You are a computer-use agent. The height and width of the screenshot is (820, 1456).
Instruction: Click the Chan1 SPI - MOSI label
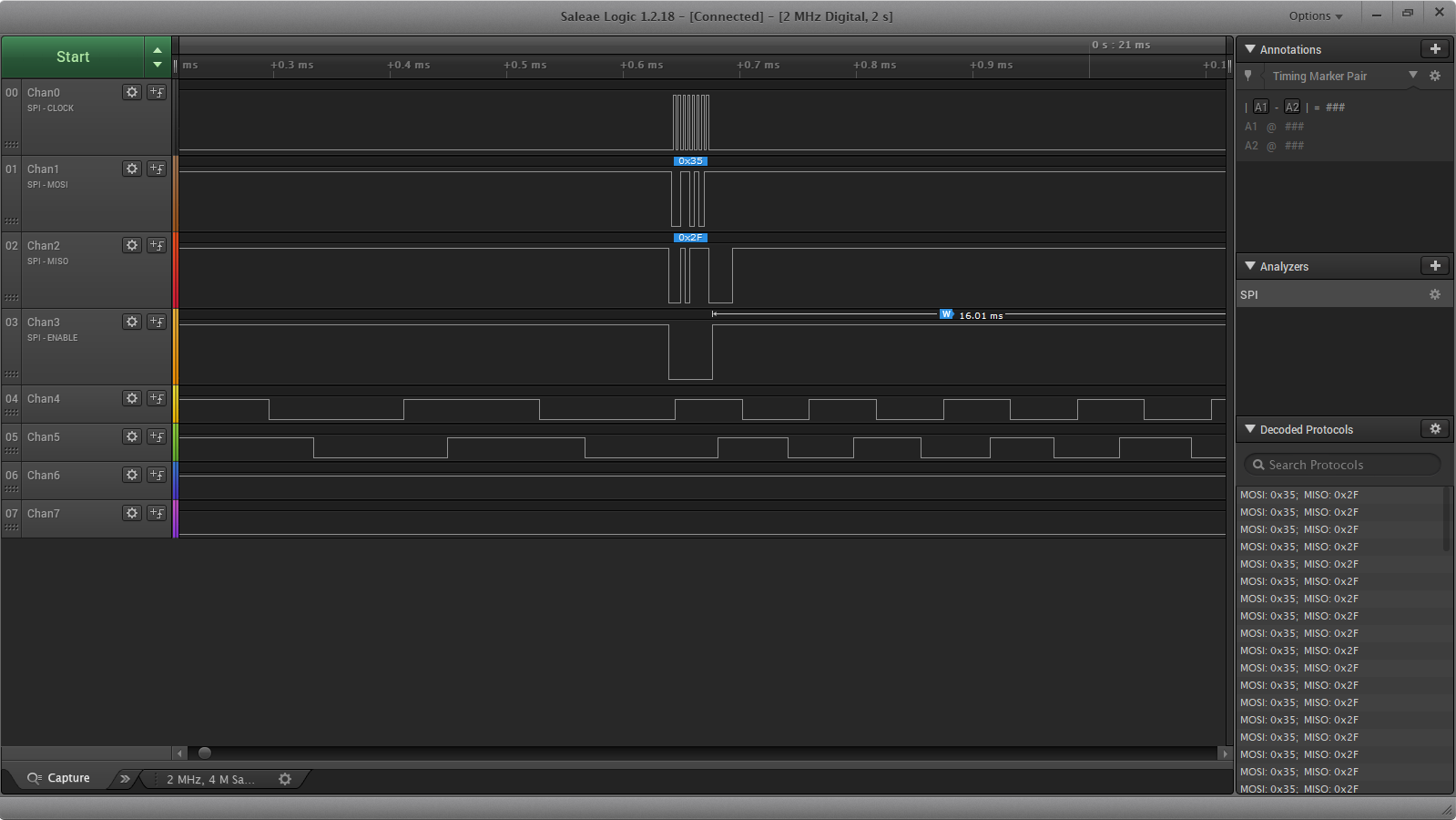tap(47, 185)
